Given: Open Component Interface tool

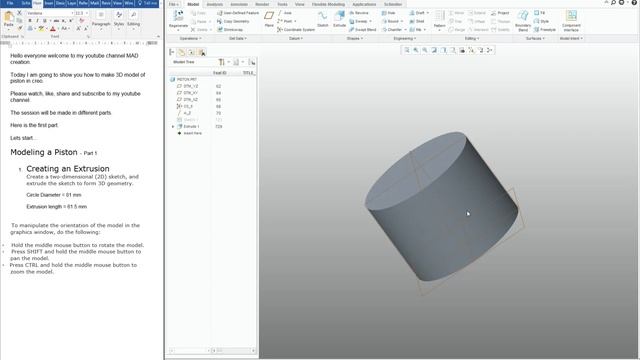Looking at the screenshot, I should (x=571, y=21).
